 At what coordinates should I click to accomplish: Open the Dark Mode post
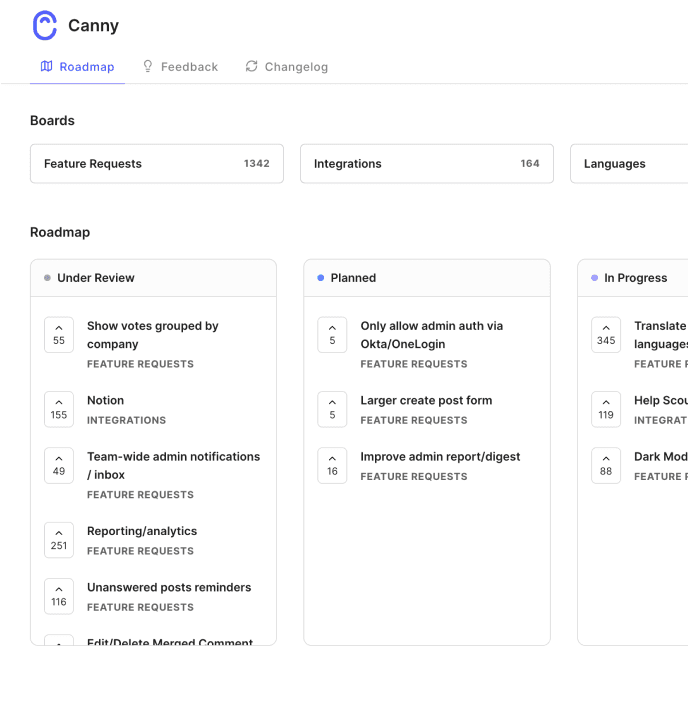(x=661, y=457)
